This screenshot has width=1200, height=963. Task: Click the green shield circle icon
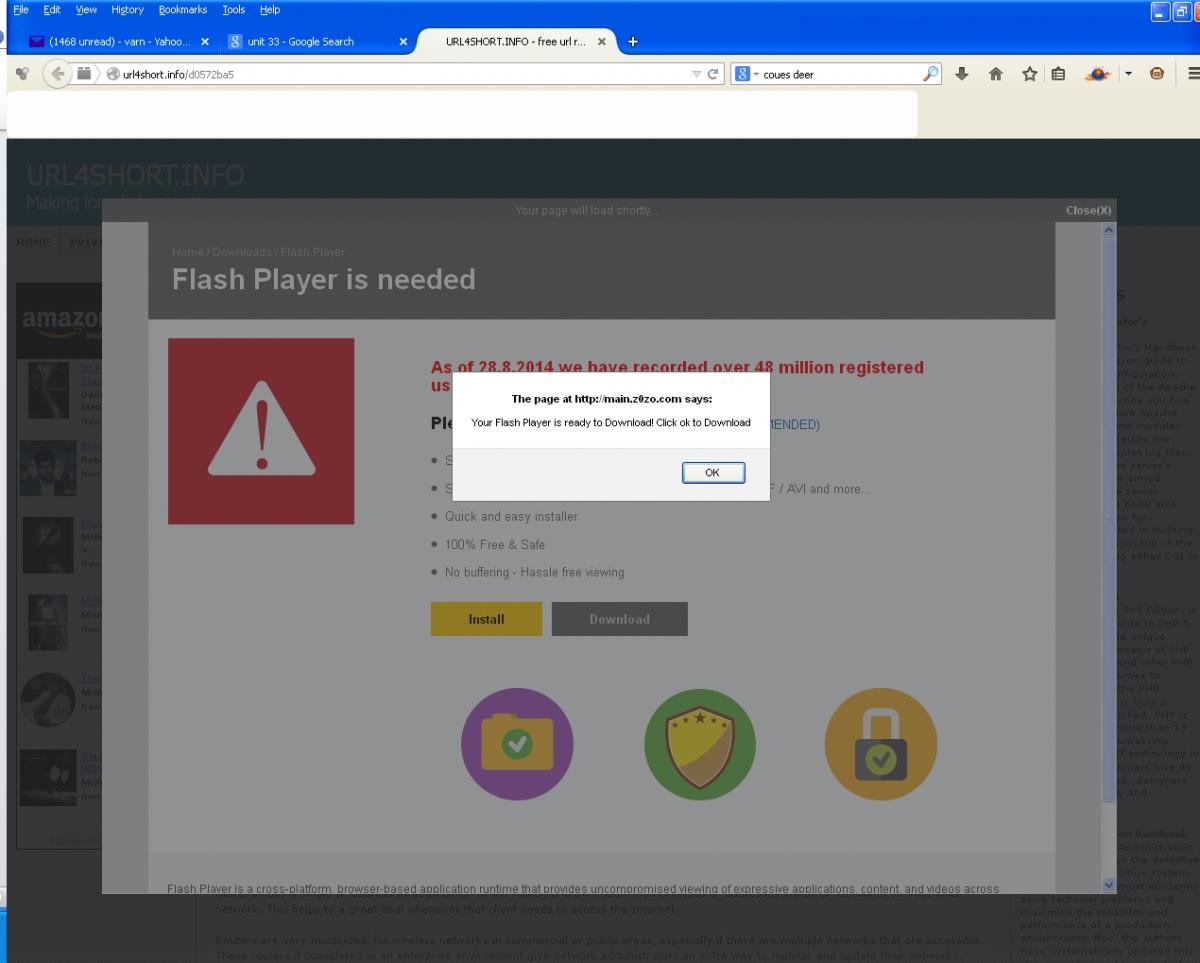point(700,744)
